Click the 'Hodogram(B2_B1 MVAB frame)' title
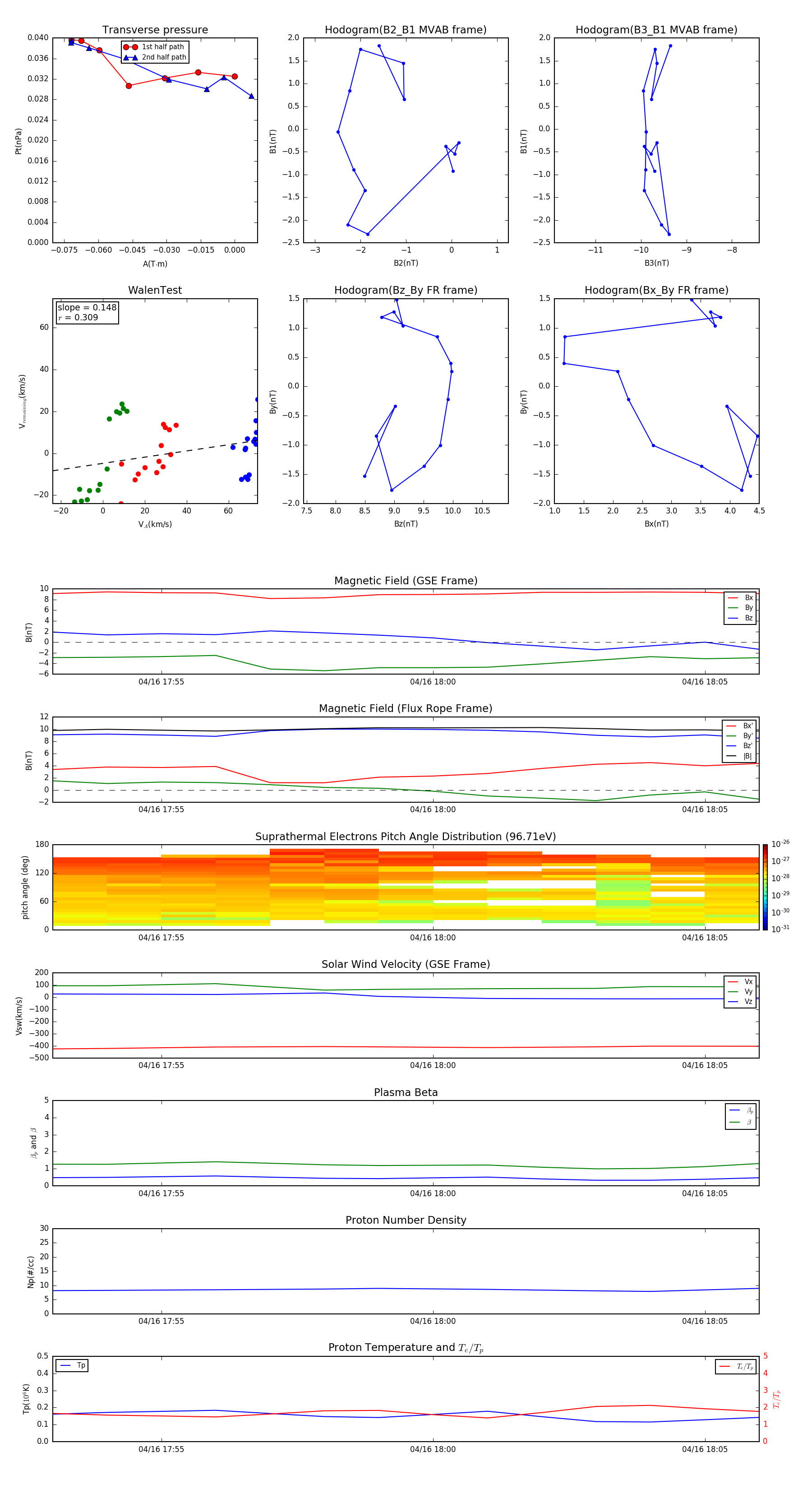Screen dimensions: 812x1489 pos(406,30)
